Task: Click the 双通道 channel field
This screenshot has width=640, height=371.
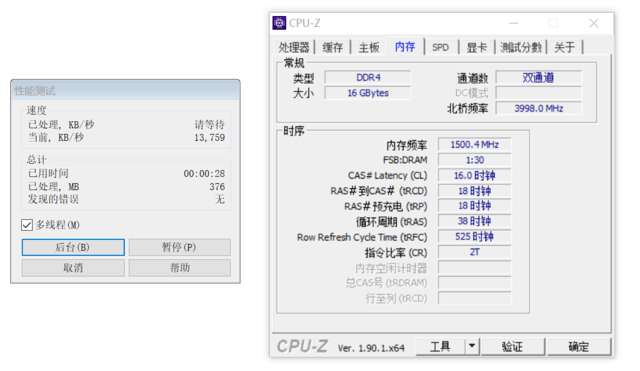Action: (x=539, y=78)
